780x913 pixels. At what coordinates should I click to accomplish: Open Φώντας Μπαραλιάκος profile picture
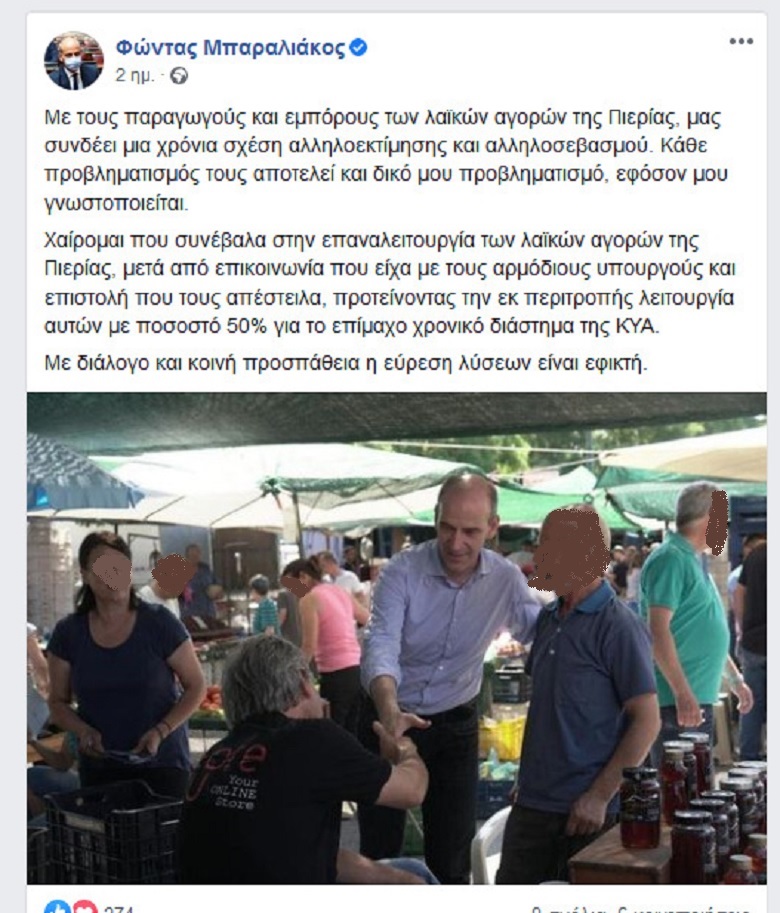click(x=73, y=61)
